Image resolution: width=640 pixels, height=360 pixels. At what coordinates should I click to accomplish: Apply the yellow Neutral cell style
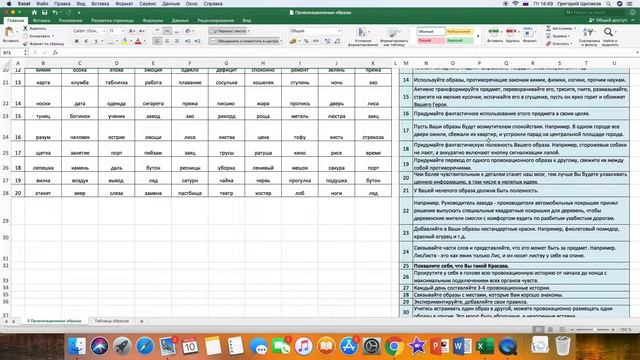pos(459,31)
